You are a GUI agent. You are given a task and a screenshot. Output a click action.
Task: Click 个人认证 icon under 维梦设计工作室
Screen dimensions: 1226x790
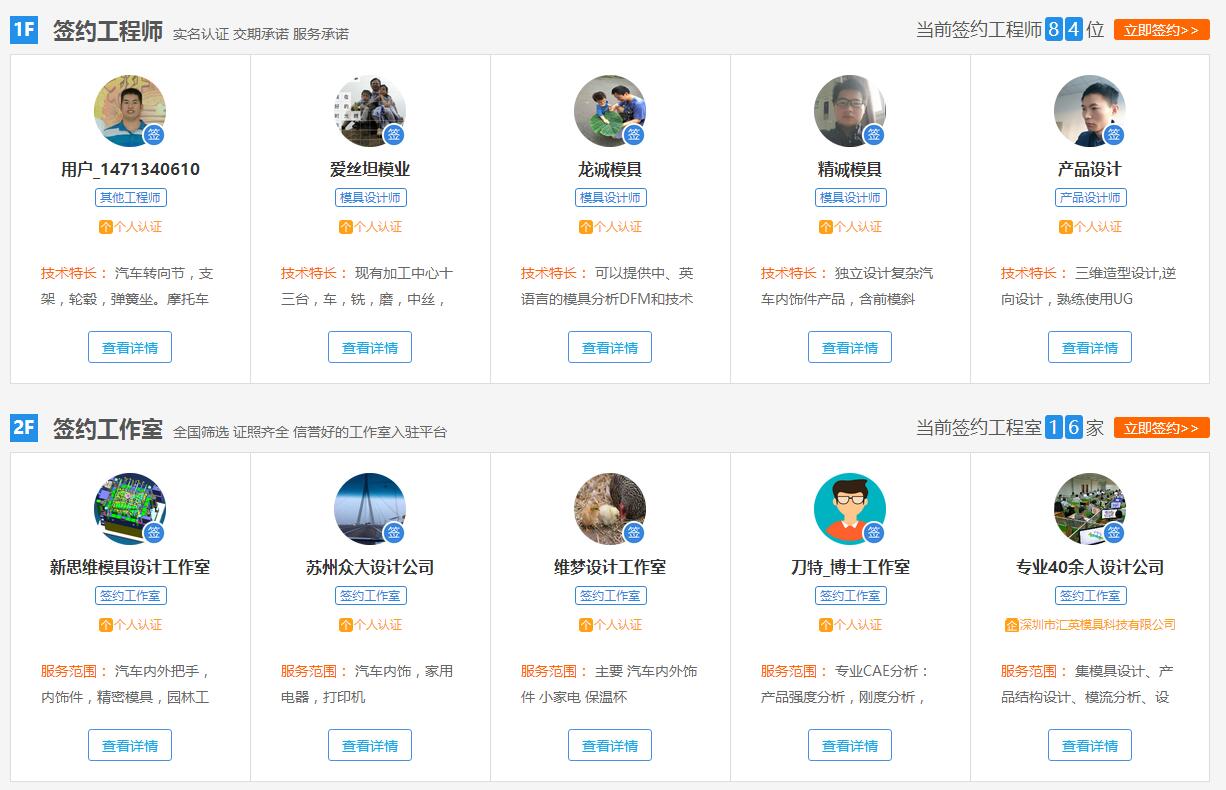coord(586,625)
